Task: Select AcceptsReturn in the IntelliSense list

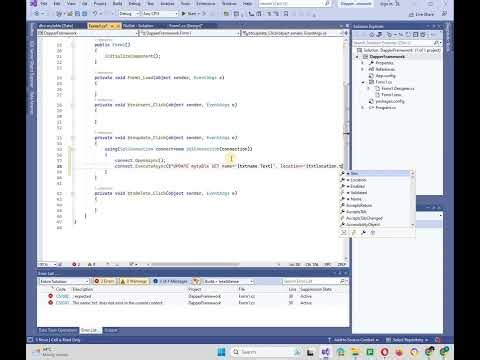Action: click(375, 205)
